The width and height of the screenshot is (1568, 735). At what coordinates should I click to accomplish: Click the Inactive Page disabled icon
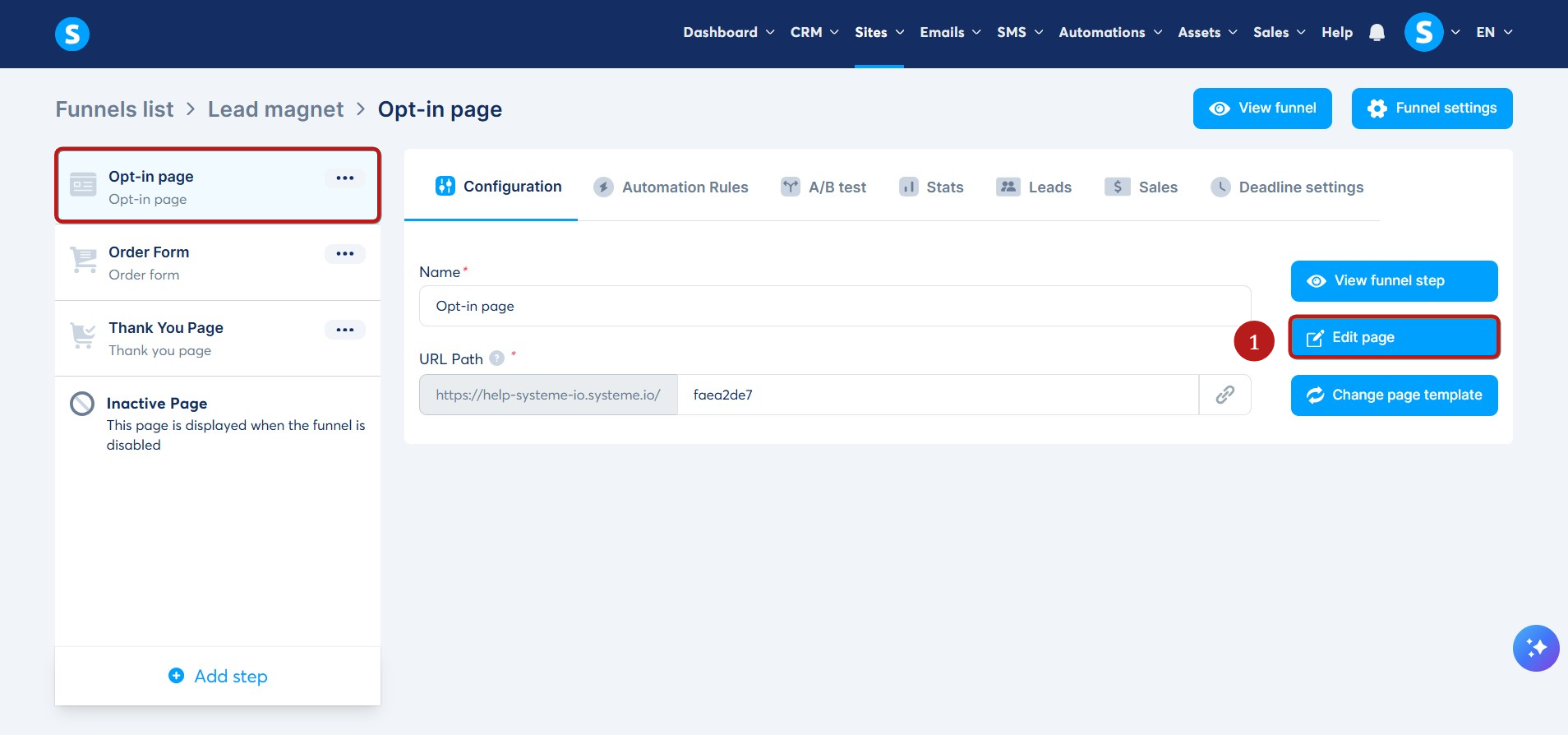click(82, 404)
